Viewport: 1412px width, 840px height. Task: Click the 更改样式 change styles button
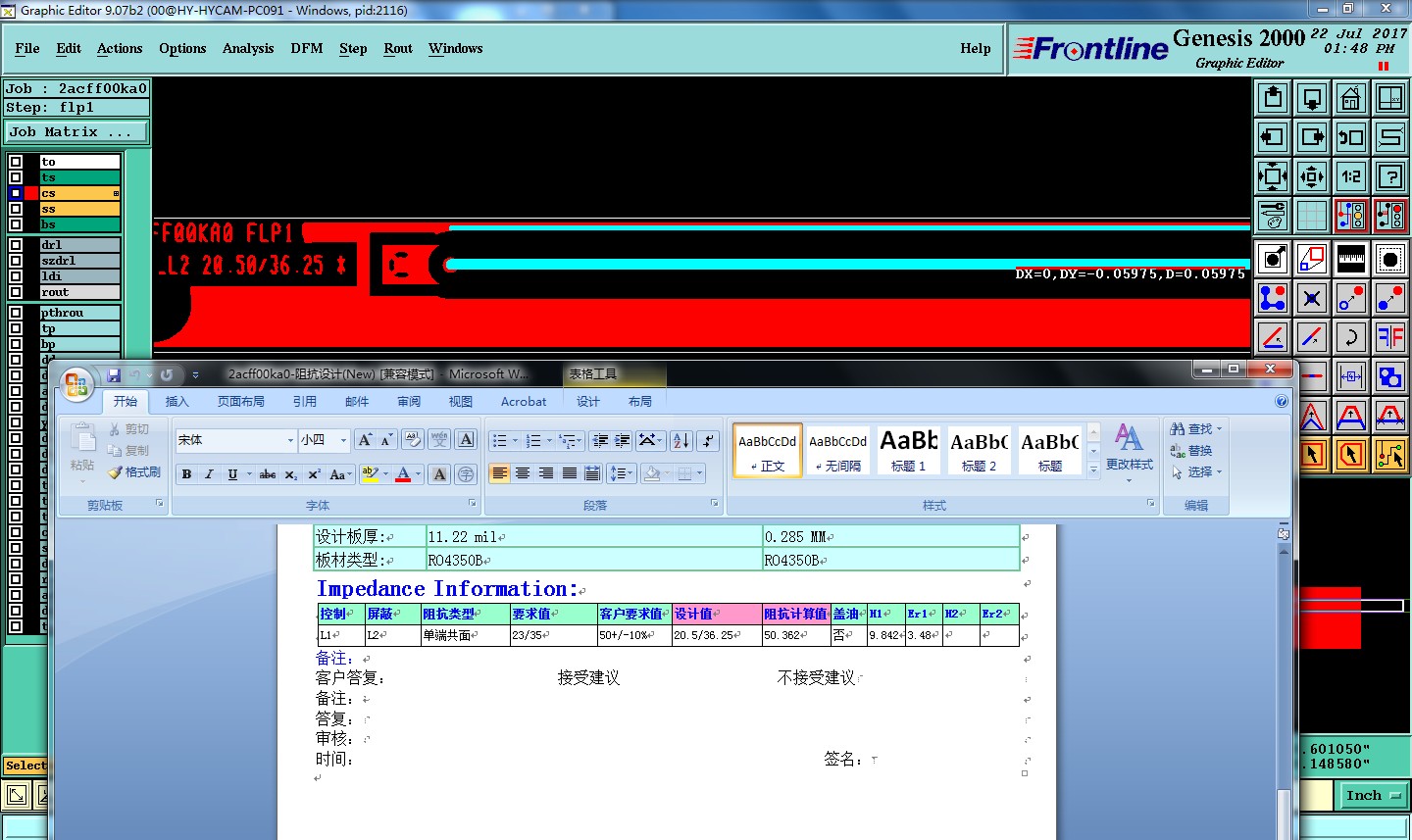[x=1130, y=451]
